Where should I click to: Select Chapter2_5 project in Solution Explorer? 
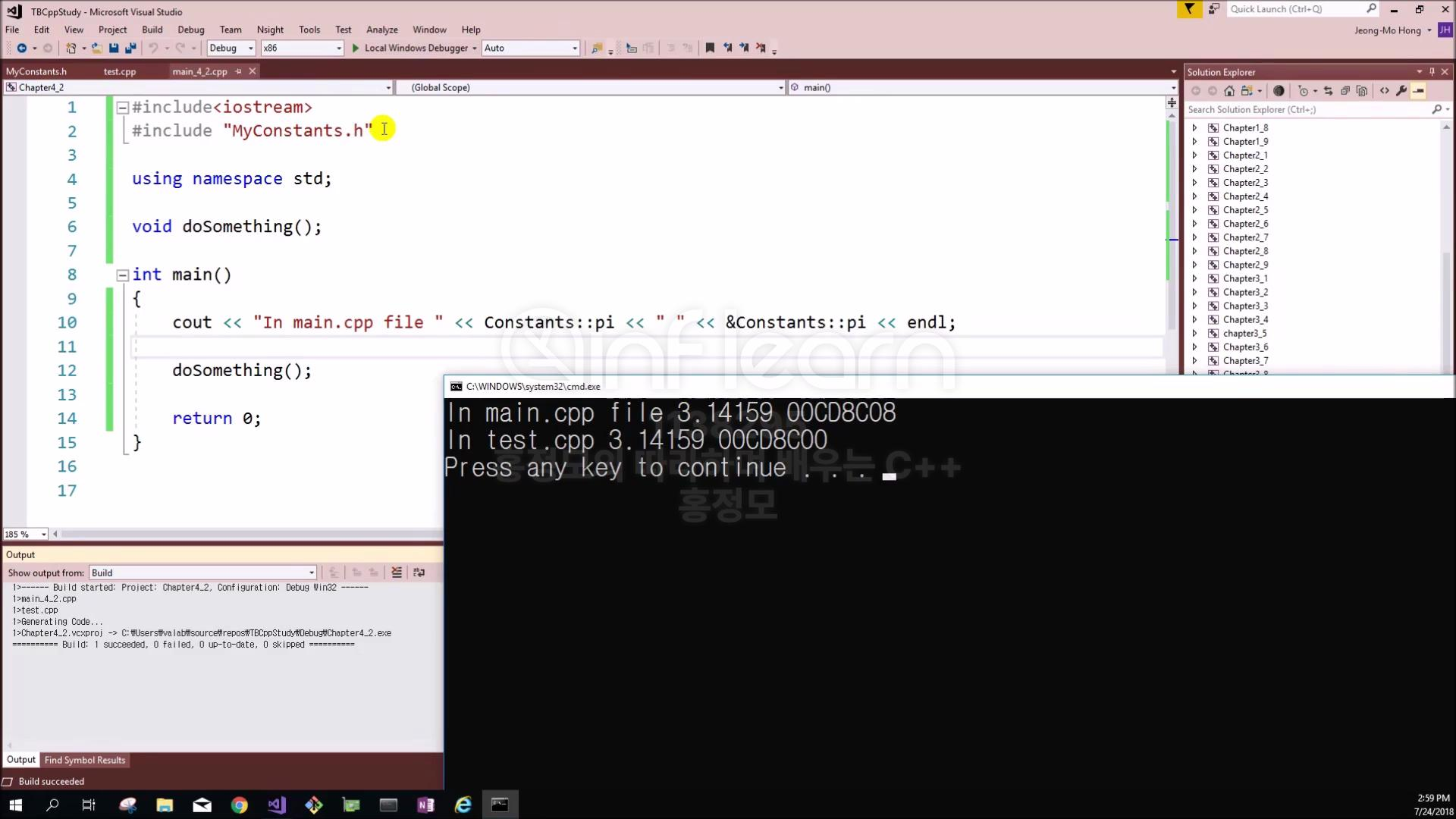pyautogui.click(x=1245, y=210)
